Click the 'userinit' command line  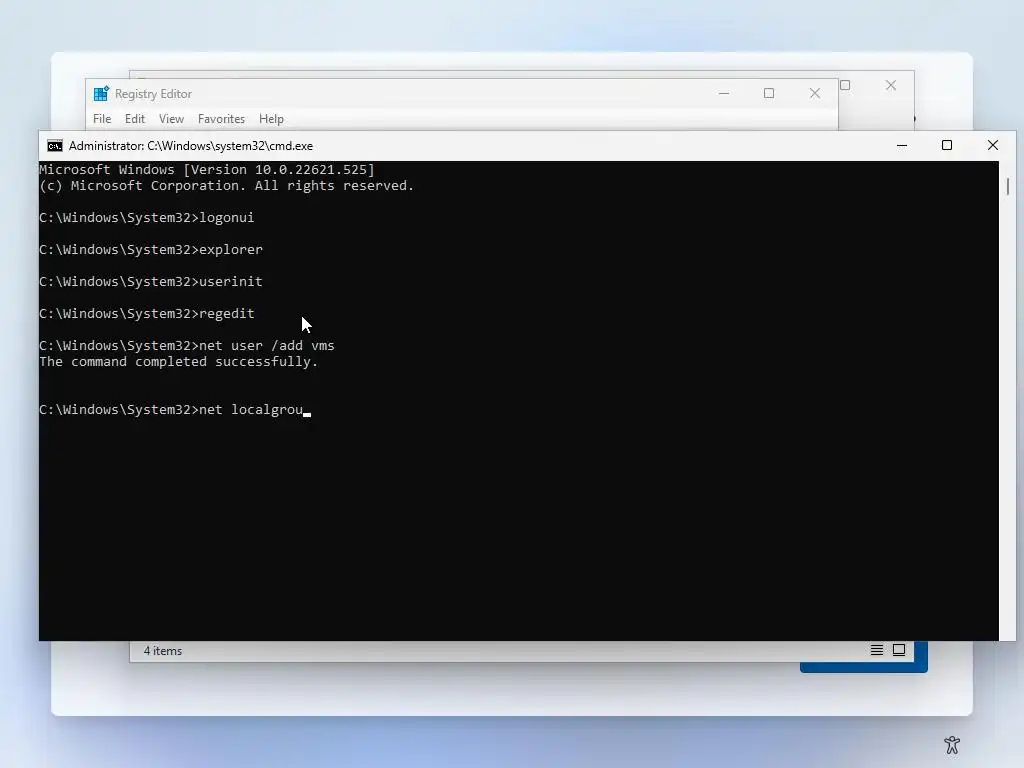point(151,281)
